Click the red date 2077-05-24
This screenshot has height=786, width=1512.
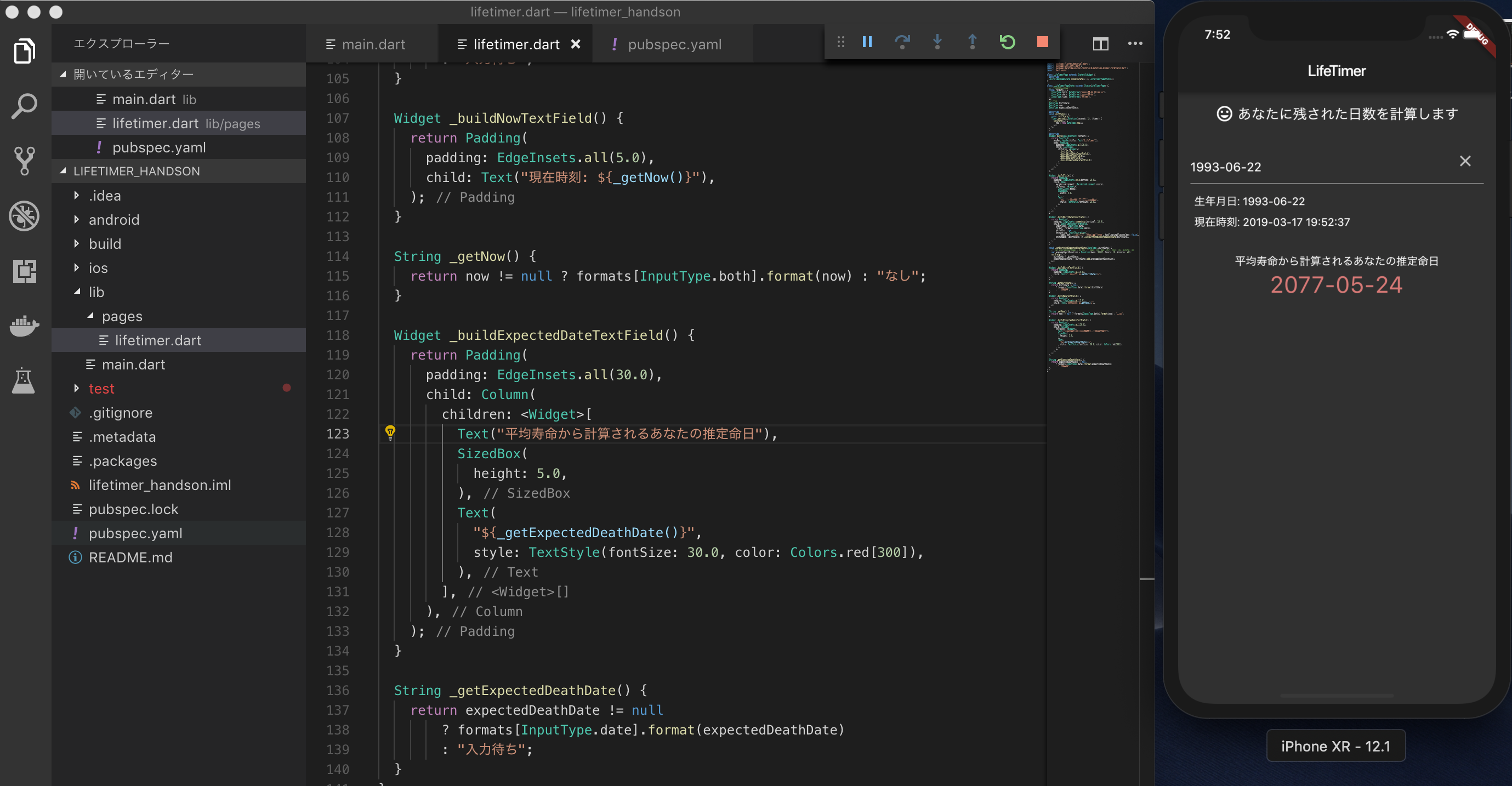pyautogui.click(x=1337, y=284)
